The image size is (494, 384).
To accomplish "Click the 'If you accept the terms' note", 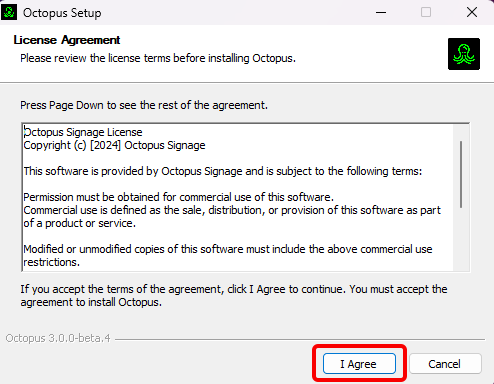I will click(x=234, y=296).
